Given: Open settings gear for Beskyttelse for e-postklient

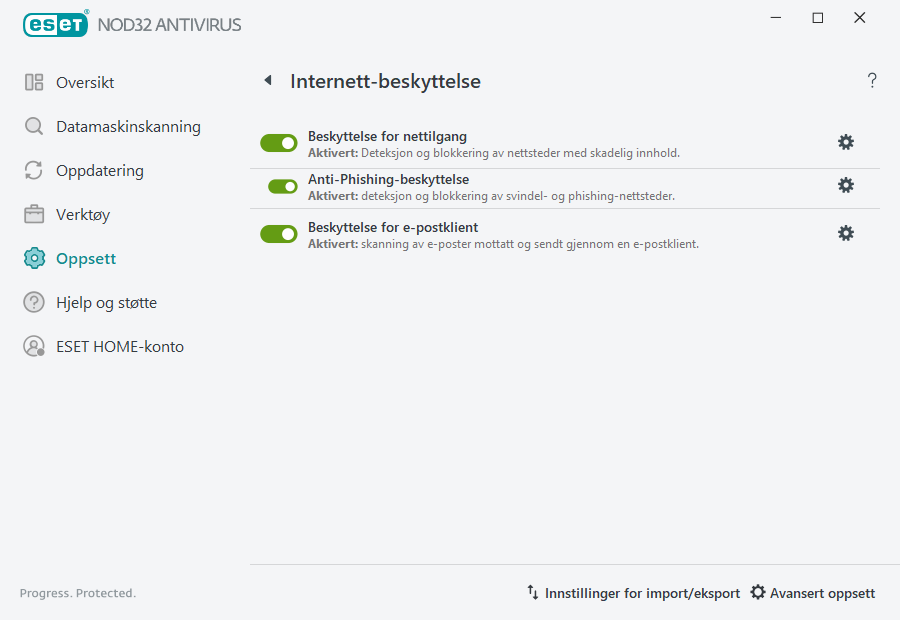Looking at the screenshot, I should point(846,232).
